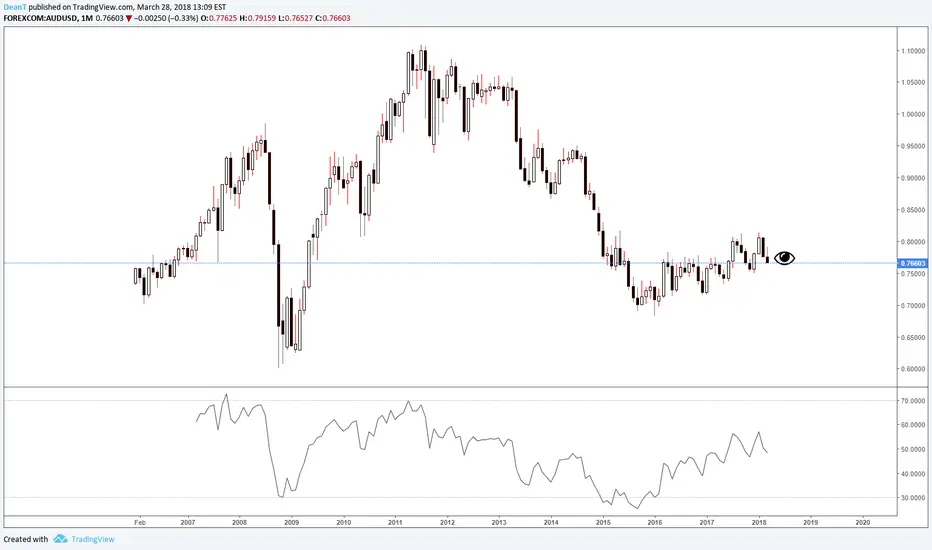Click the 60.0000 indicator axis label
The image size is (932, 550).
click(x=912, y=425)
